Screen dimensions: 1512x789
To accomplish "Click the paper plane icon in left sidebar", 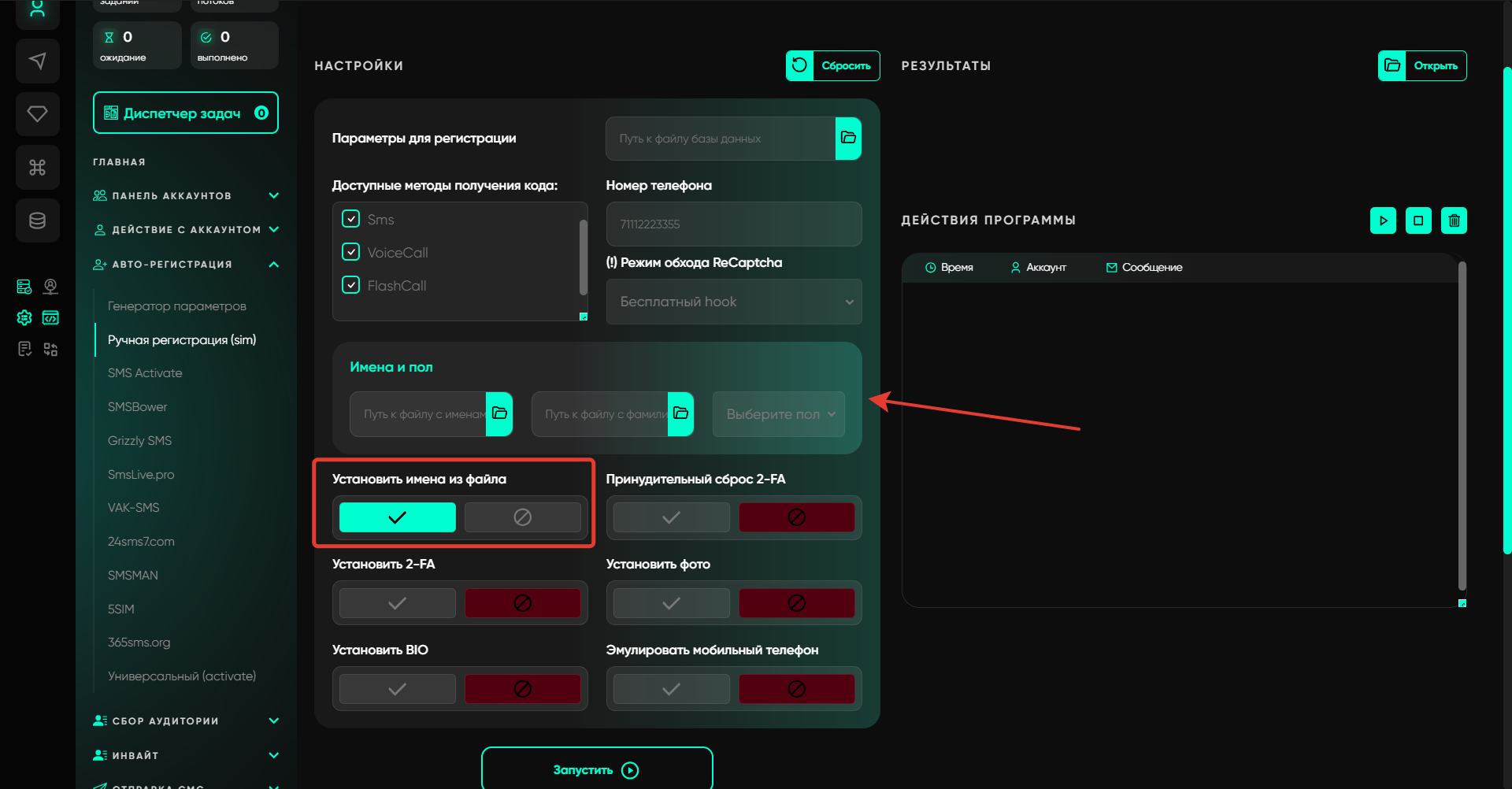I will (x=37, y=61).
